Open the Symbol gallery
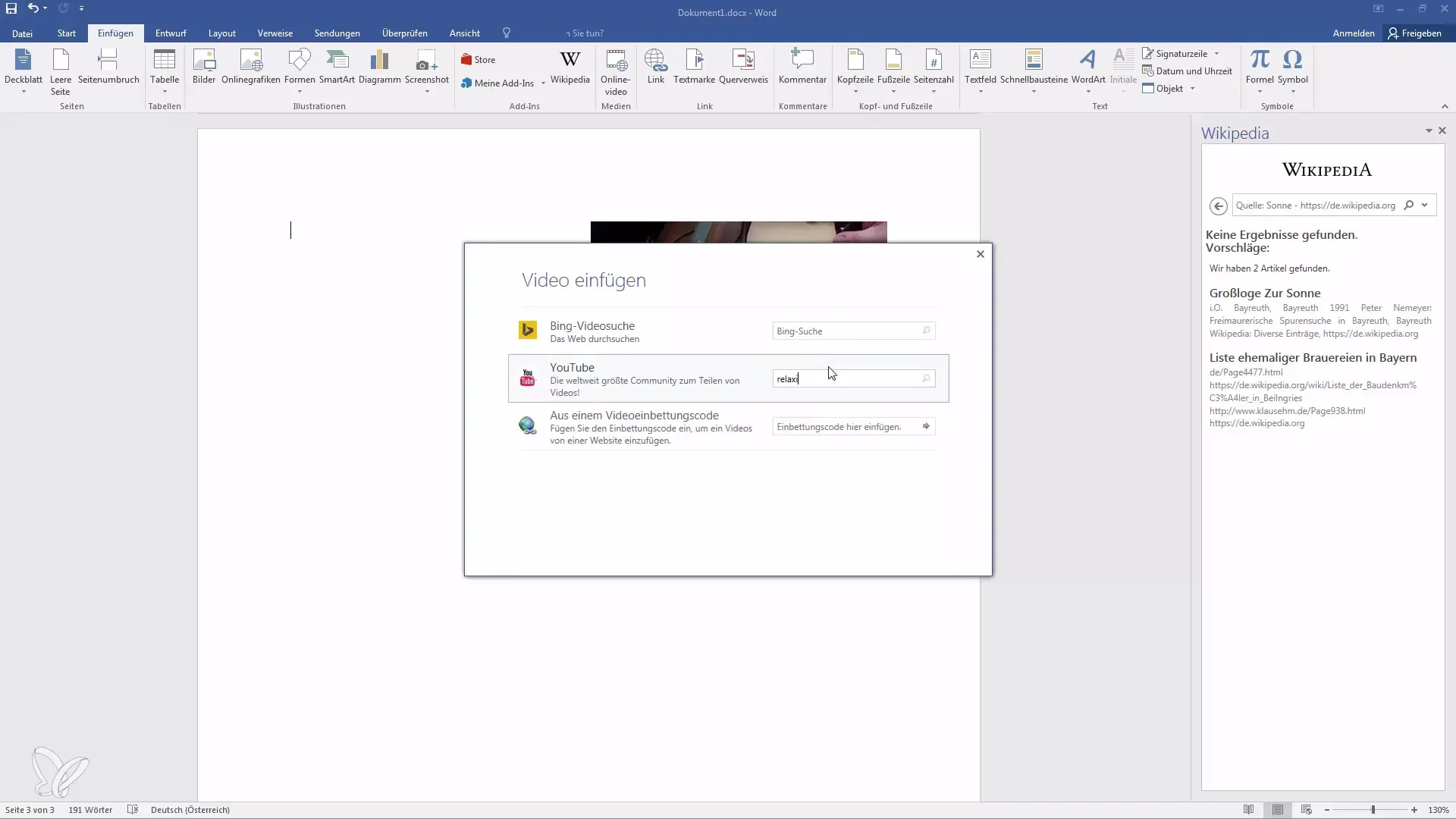The height and width of the screenshot is (819, 1456). point(1292,71)
